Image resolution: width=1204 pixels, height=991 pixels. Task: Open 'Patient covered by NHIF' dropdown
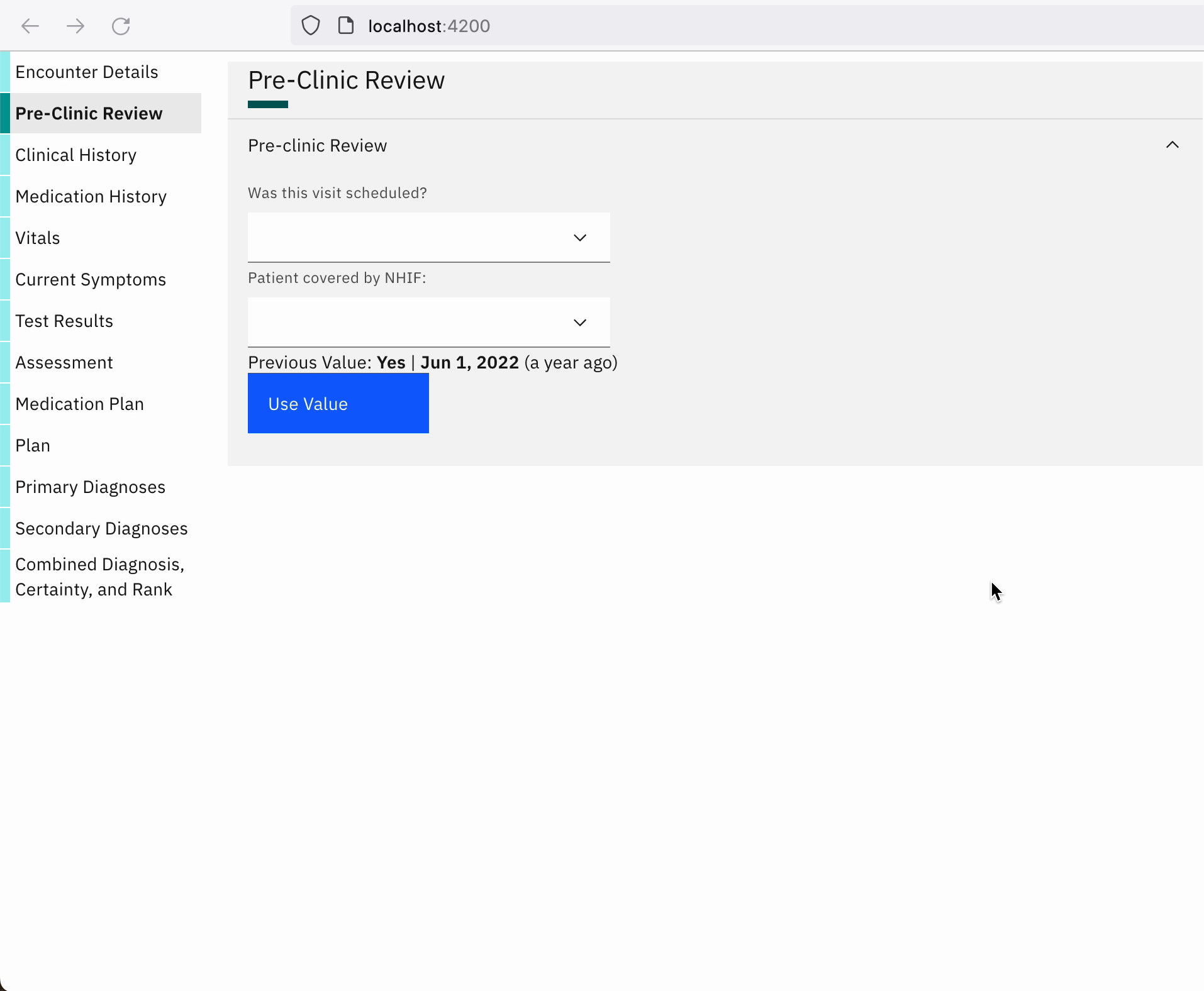[429, 323]
